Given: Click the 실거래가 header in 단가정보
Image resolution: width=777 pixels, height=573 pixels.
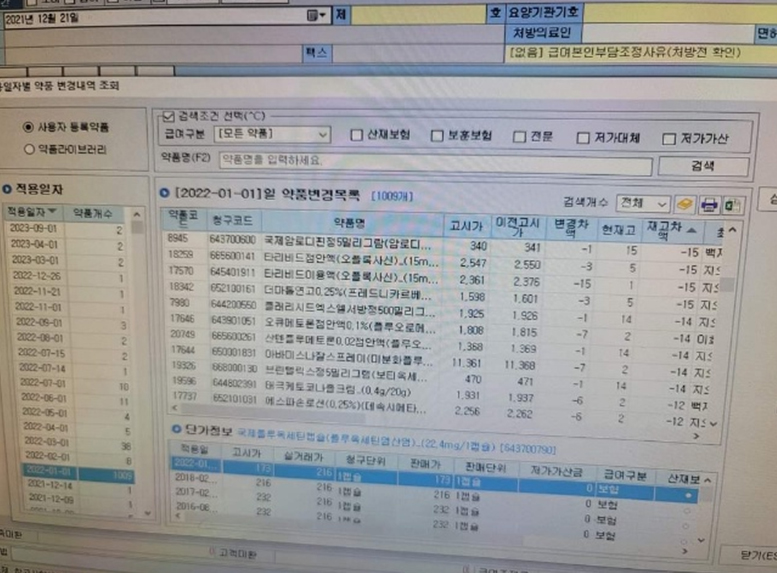Looking at the screenshot, I should click(303, 457).
